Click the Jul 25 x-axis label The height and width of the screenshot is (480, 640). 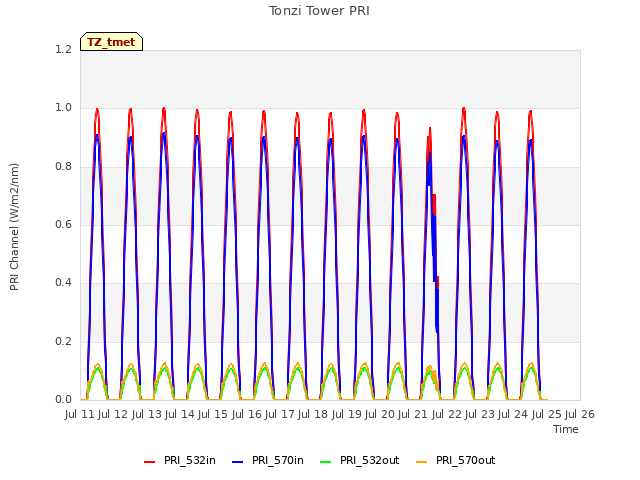547,414
